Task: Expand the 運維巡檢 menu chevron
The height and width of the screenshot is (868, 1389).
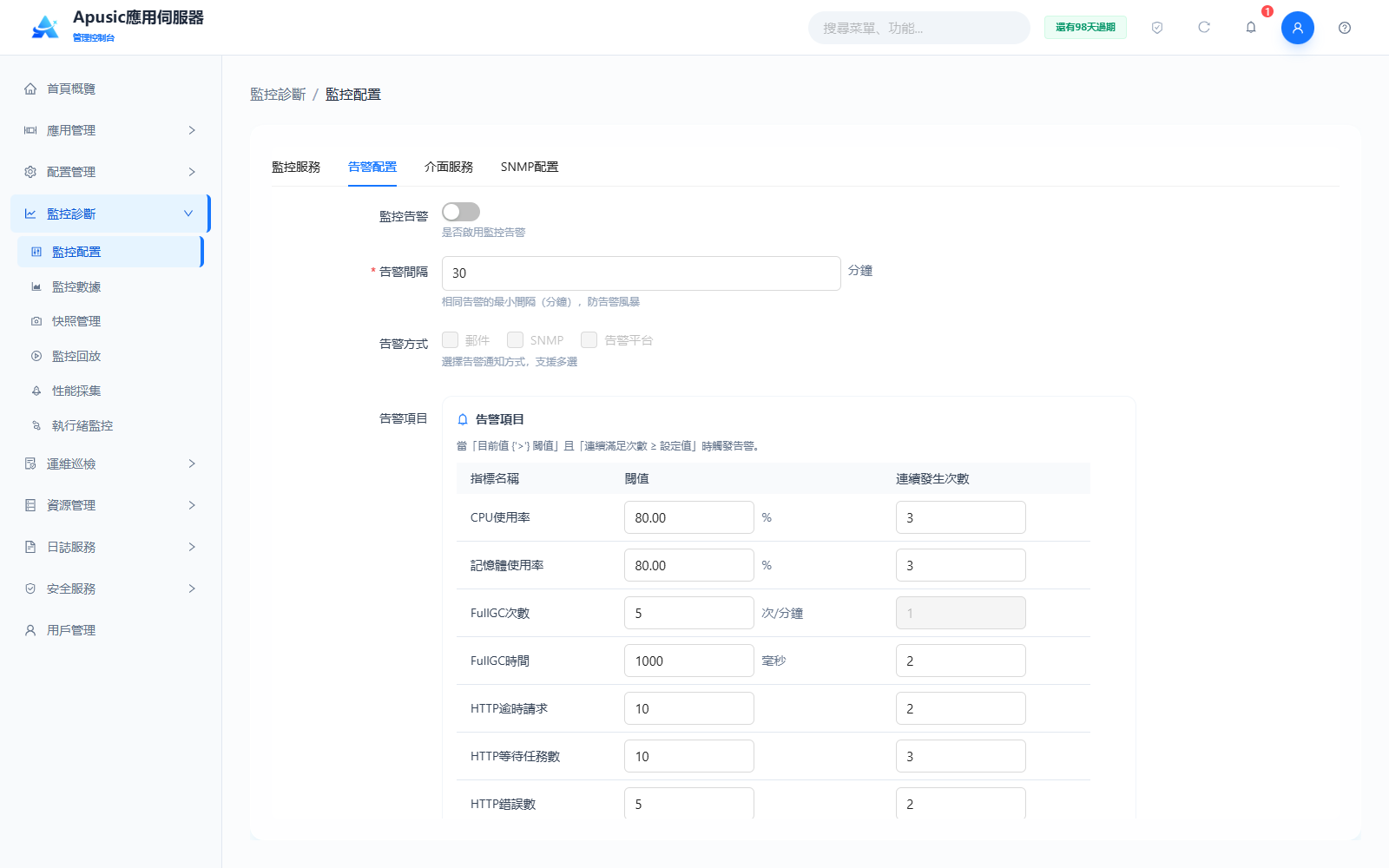Action: (x=192, y=464)
